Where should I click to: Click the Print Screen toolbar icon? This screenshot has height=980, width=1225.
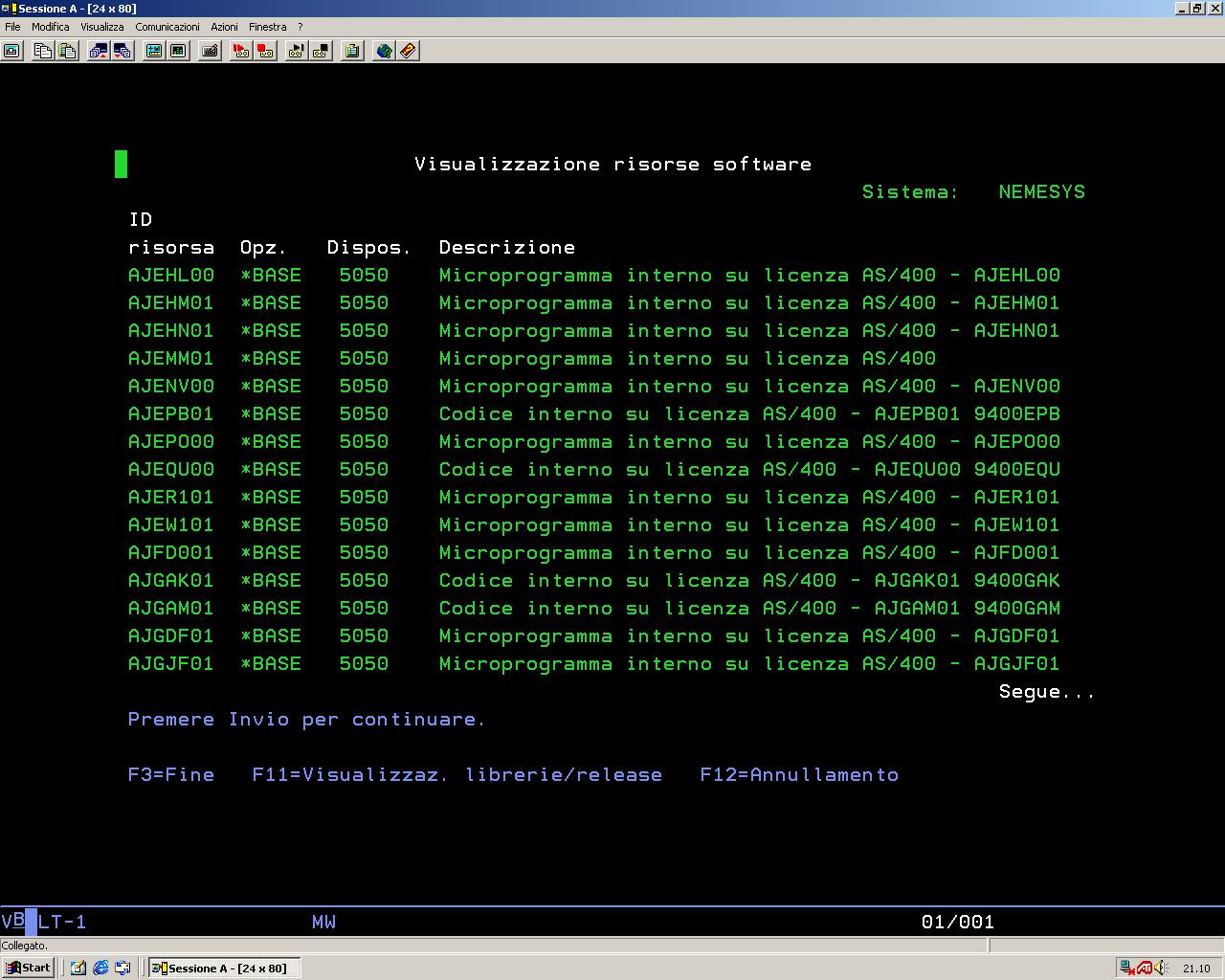click(12, 51)
